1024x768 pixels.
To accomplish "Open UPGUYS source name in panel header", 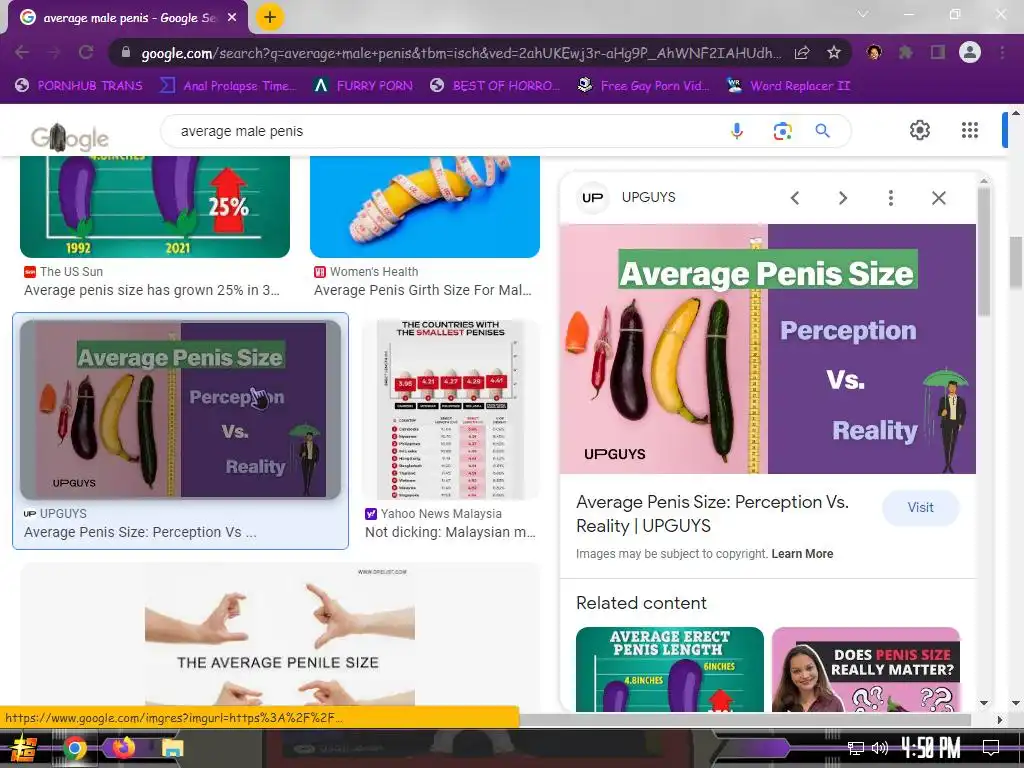I will point(648,197).
